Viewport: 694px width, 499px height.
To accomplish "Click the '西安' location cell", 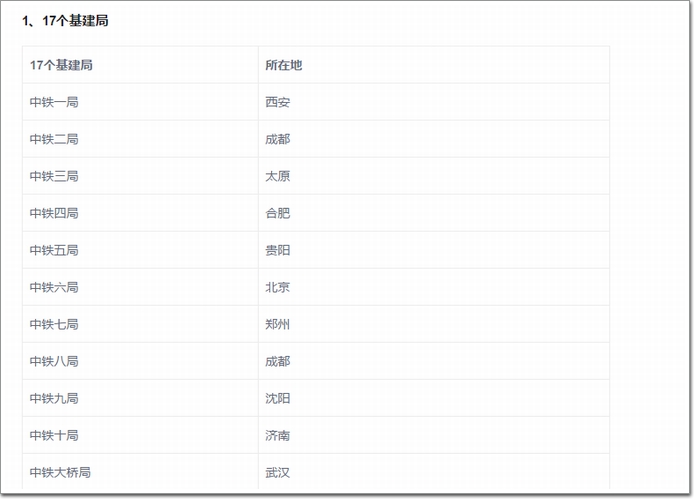I will [x=434, y=102].
